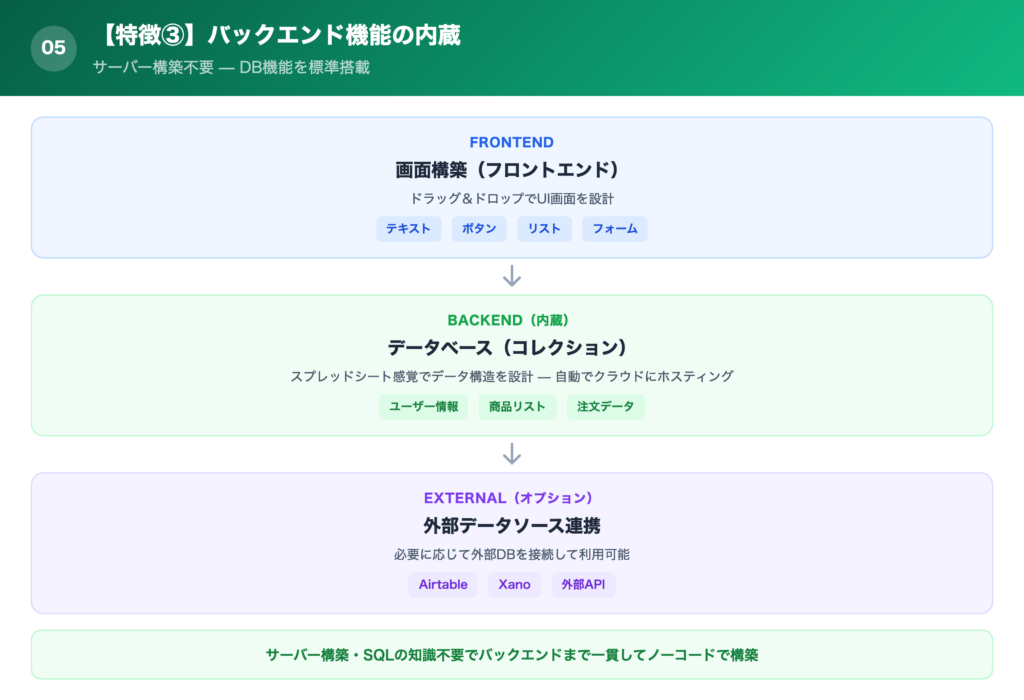Click the データベース（コレクション）heading
Viewport: 1024px width, 700px height.
coord(512,348)
